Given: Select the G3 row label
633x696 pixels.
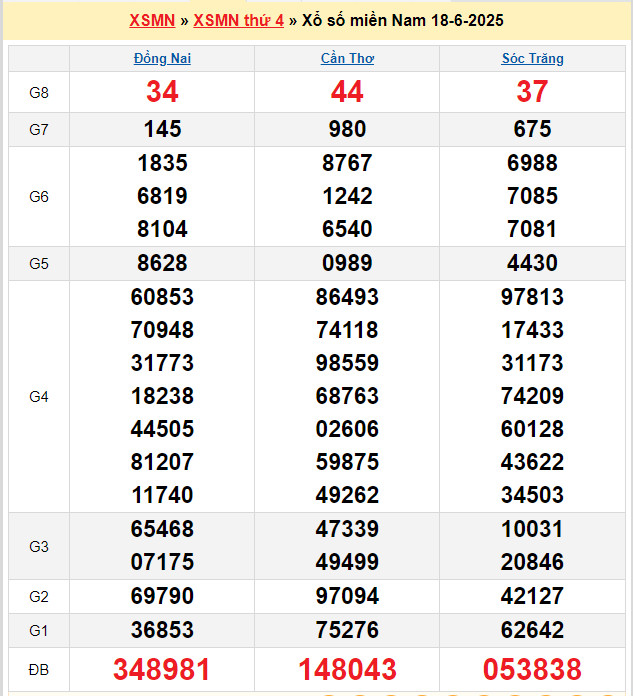Looking at the screenshot, I should (39, 546).
